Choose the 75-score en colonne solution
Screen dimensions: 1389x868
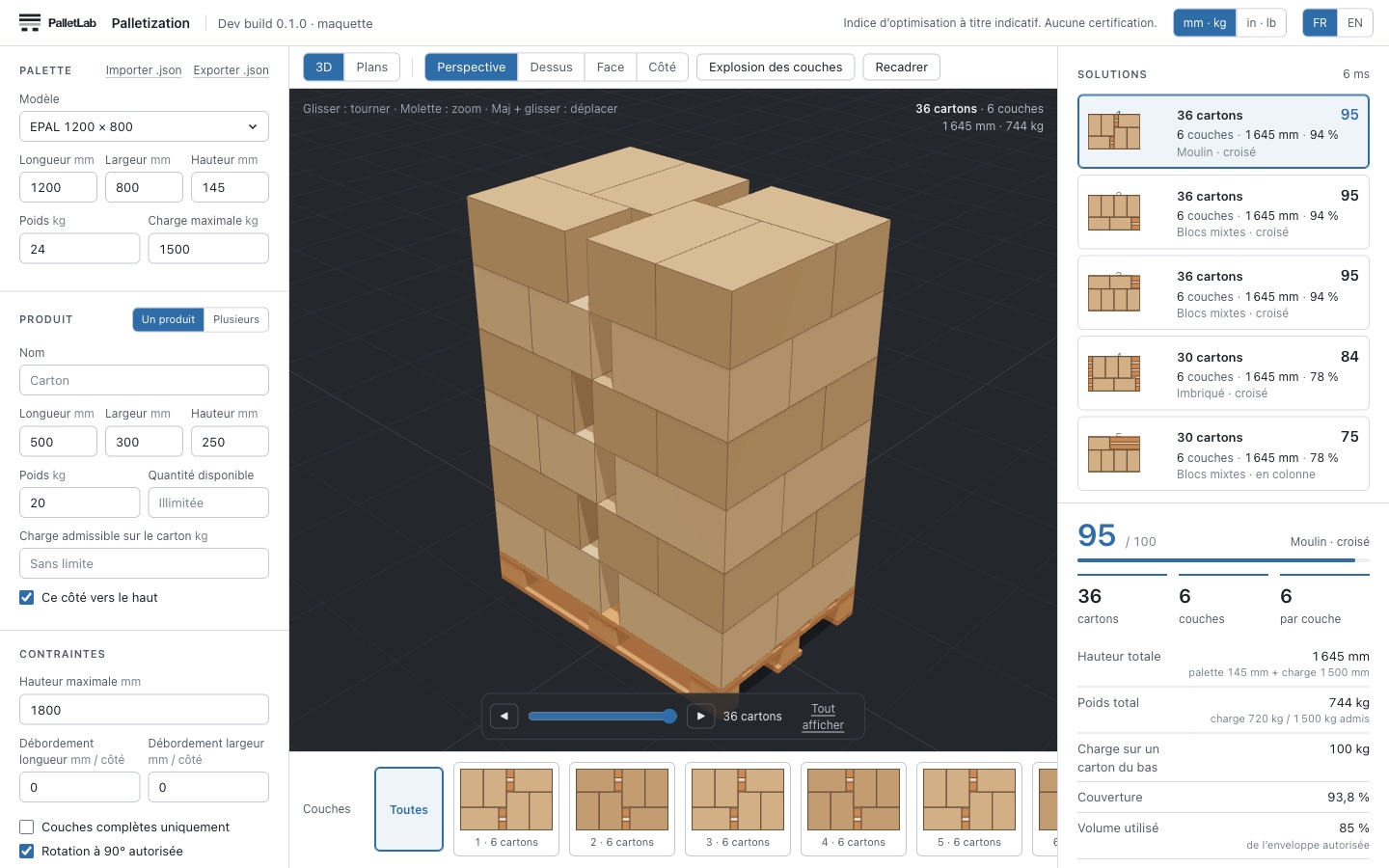pos(1223,454)
